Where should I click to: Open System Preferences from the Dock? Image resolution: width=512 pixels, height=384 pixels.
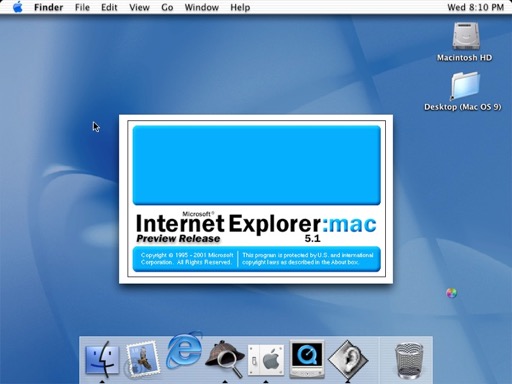click(266, 360)
